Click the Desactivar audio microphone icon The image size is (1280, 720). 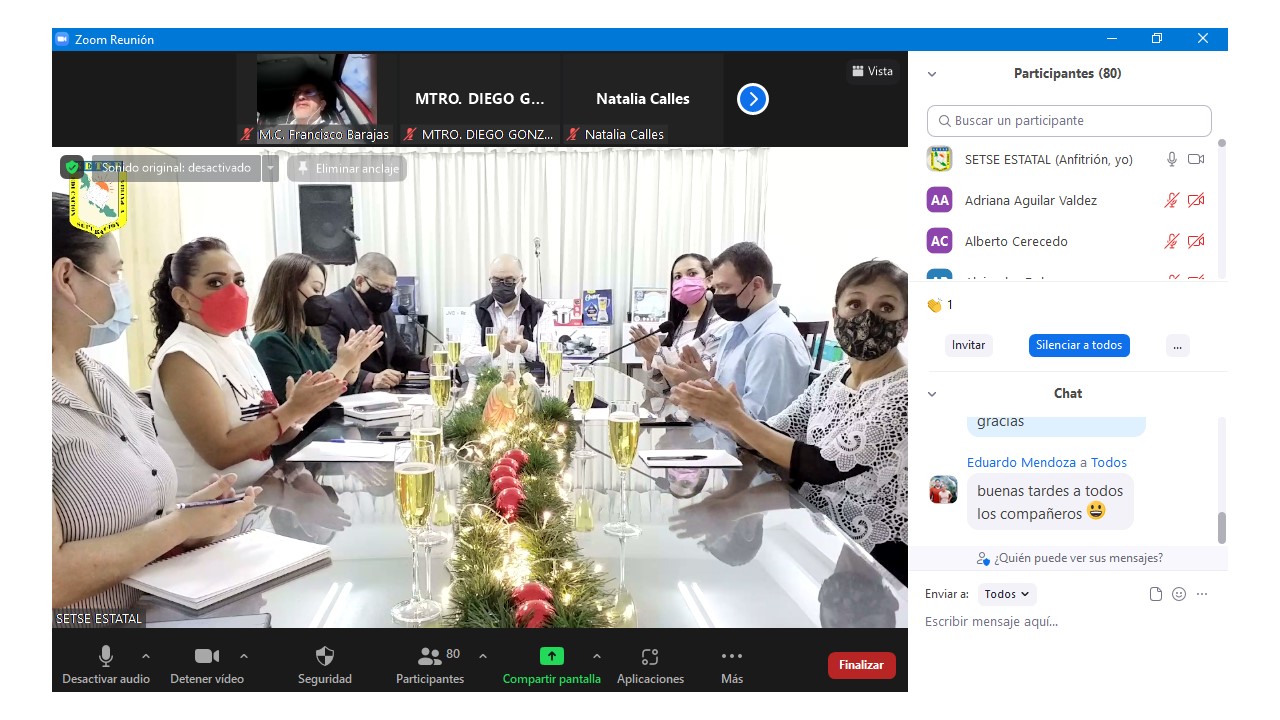(105, 656)
